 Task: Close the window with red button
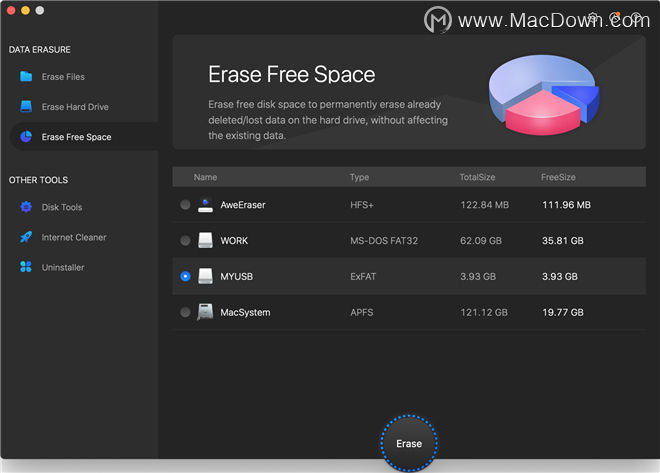(x=11, y=10)
